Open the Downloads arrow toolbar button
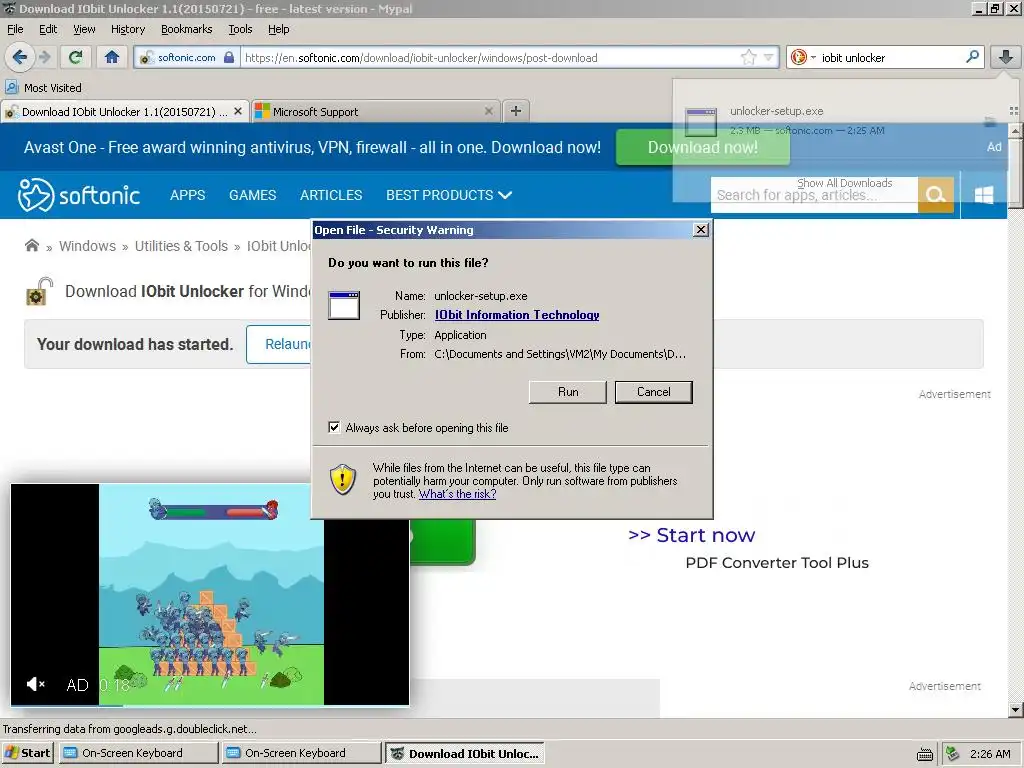The image size is (1024, 768). [1005, 57]
